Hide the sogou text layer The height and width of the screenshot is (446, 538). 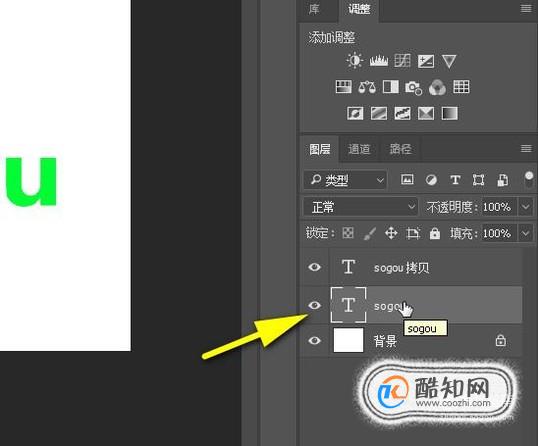(315, 305)
